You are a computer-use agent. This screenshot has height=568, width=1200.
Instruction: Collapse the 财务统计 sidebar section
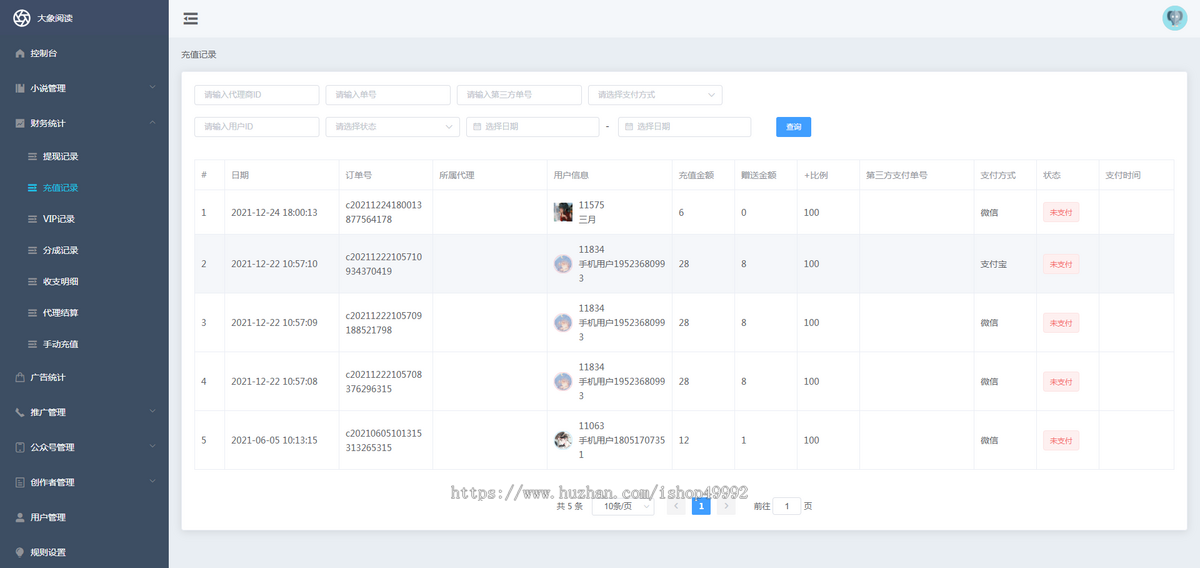(x=84, y=123)
